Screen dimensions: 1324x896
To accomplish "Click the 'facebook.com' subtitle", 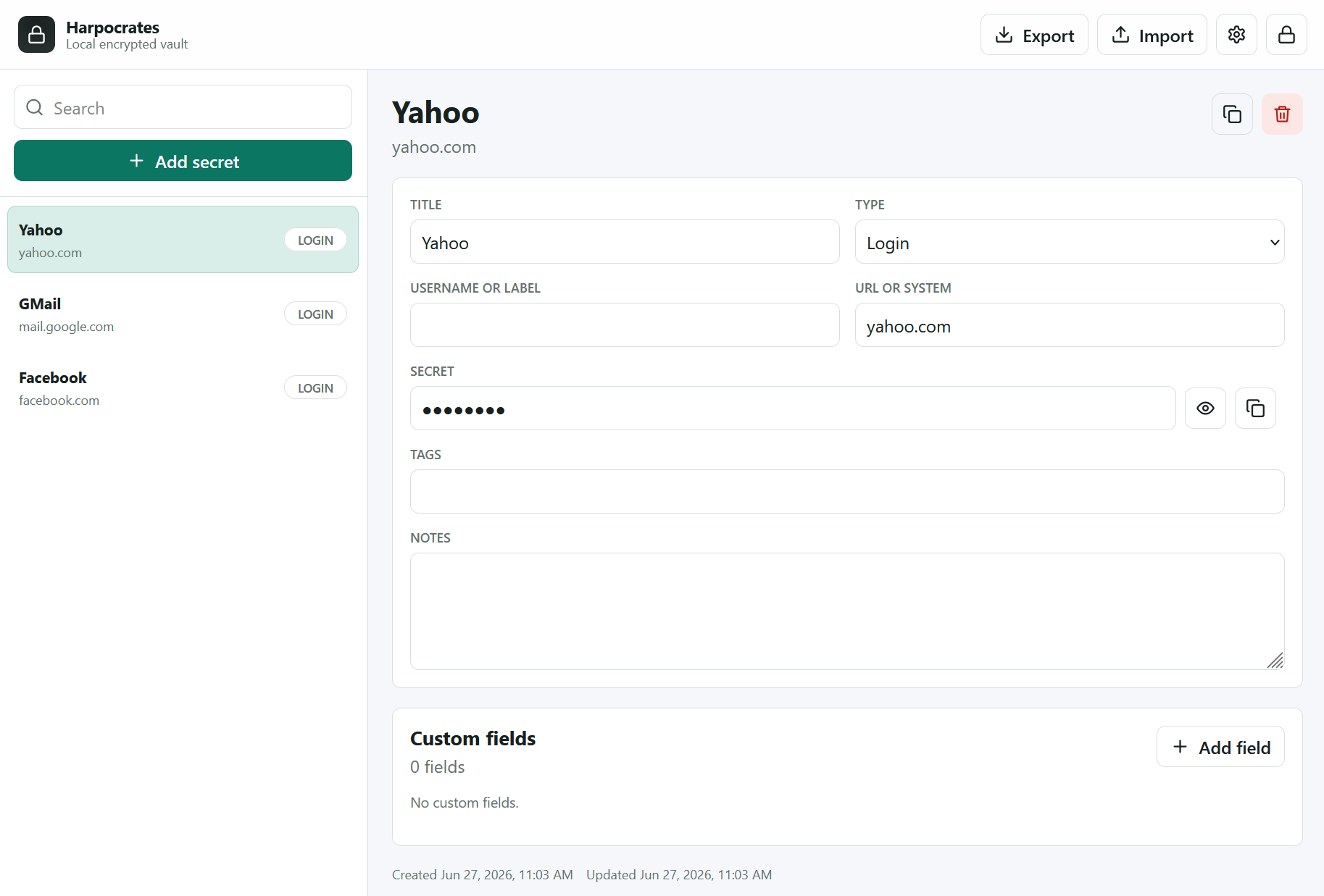I will click(59, 401).
